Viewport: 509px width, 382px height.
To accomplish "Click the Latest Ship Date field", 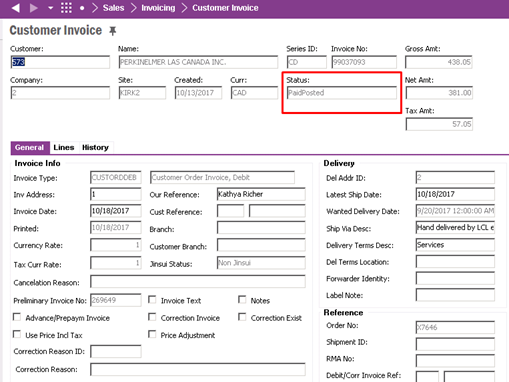I will [455, 194].
